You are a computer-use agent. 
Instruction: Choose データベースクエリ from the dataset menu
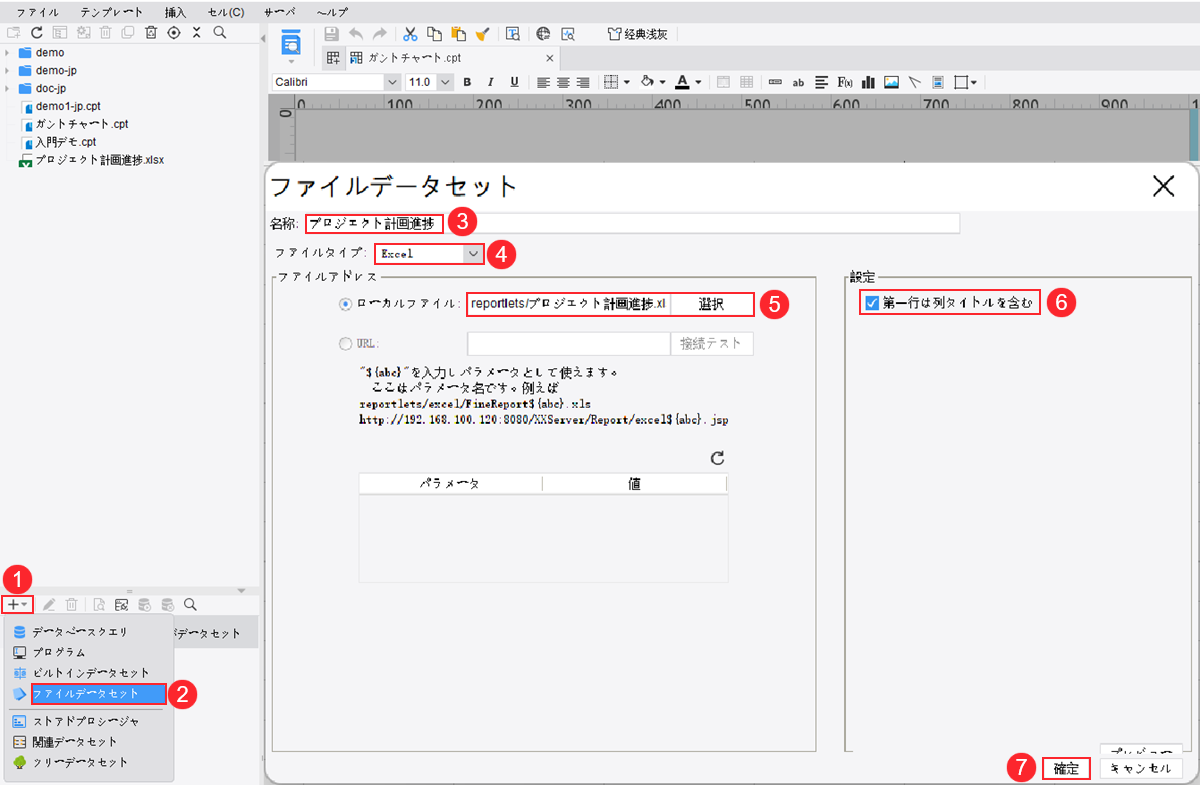pyautogui.click(x=80, y=632)
